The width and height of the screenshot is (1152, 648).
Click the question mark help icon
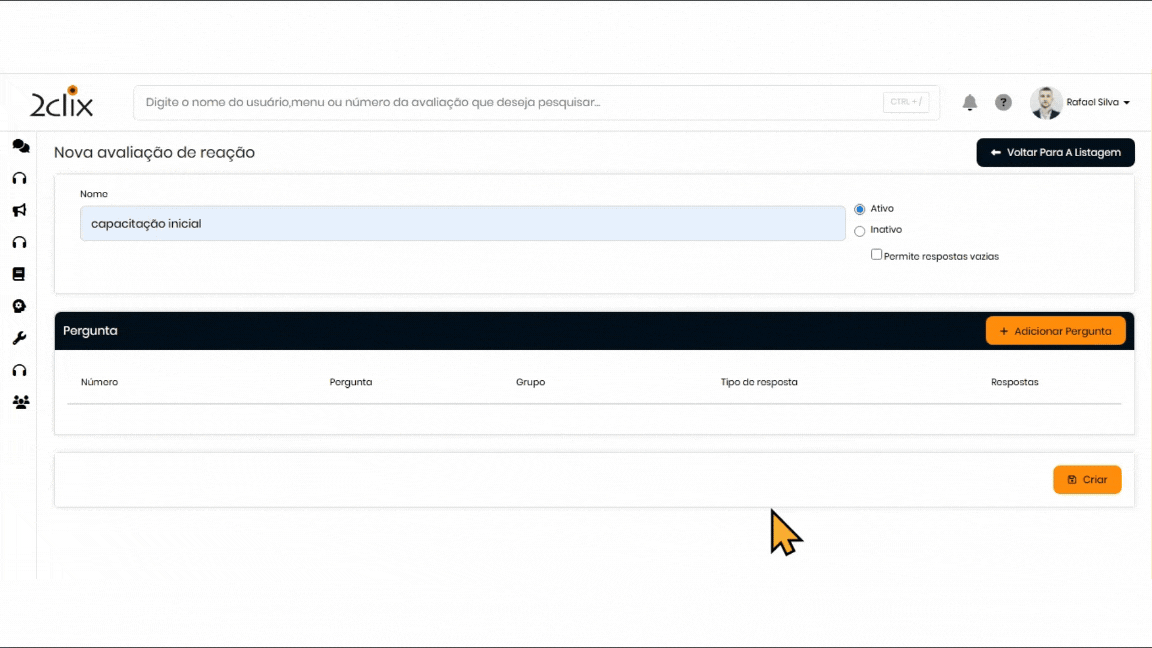[1003, 102]
